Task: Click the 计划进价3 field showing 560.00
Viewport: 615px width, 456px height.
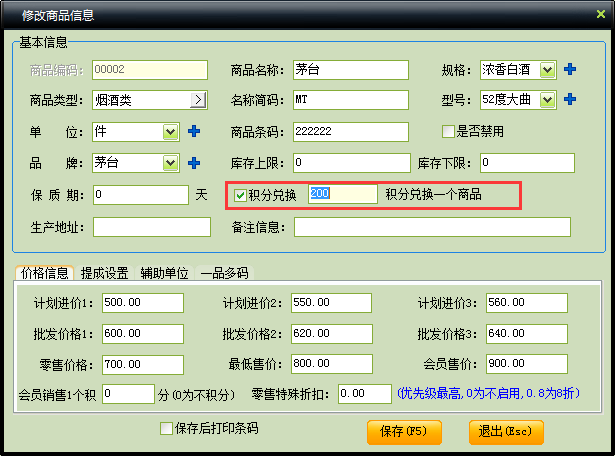Action: point(527,303)
